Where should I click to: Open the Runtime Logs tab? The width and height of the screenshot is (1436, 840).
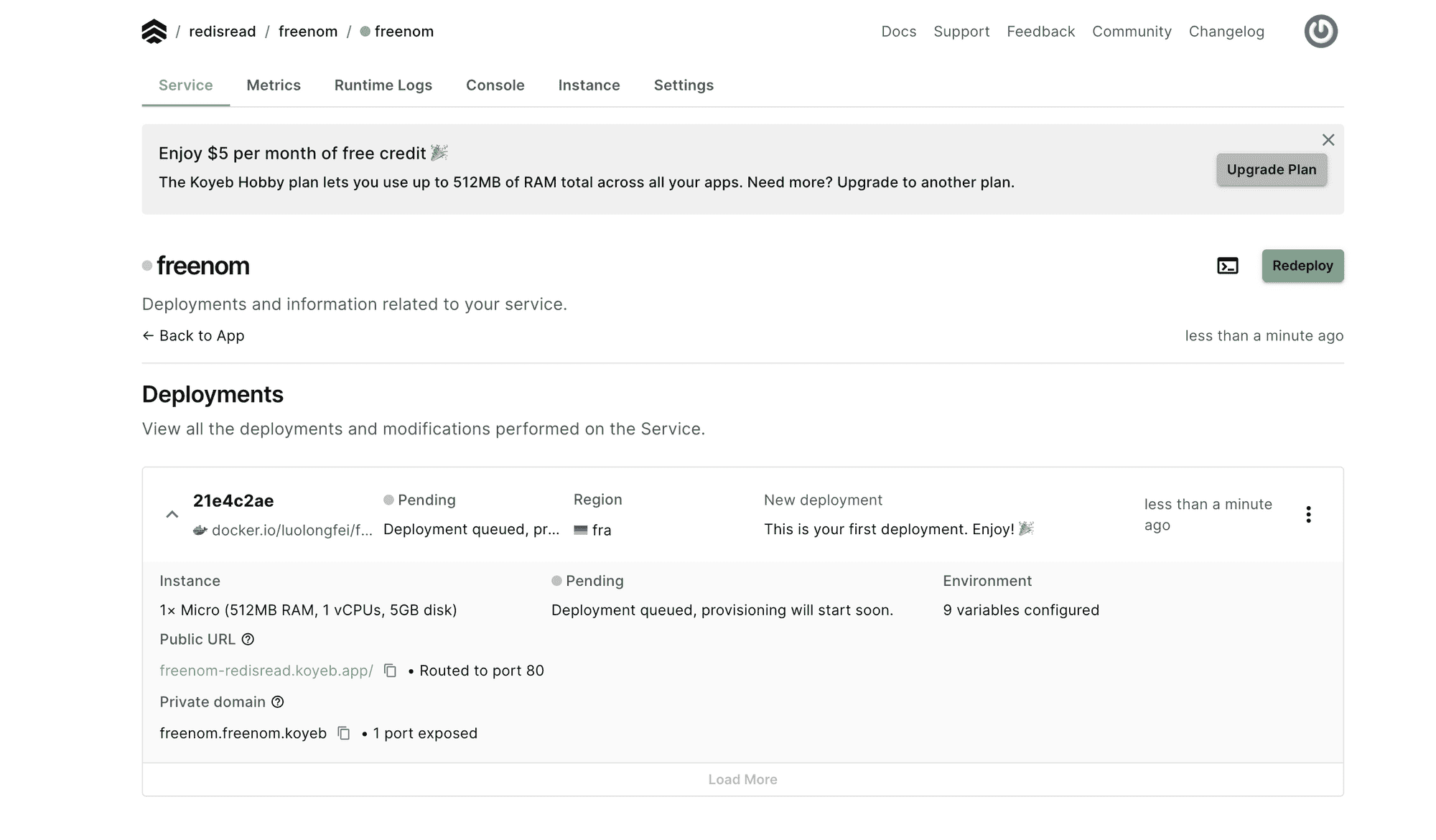click(x=383, y=85)
